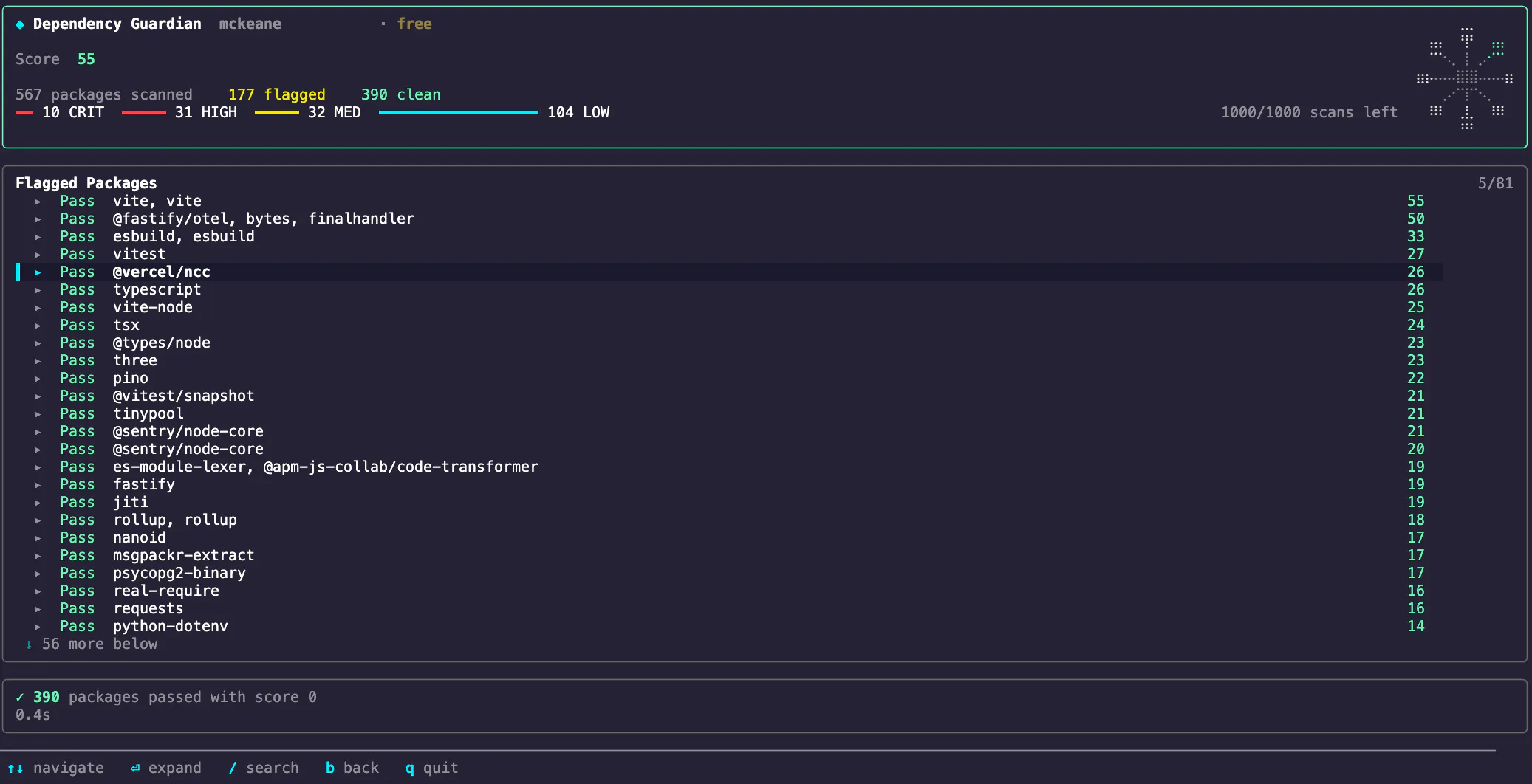Click the slash search shortcut icon
The width and height of the screenshot is (1532, 784).
(x=233, y=768)
